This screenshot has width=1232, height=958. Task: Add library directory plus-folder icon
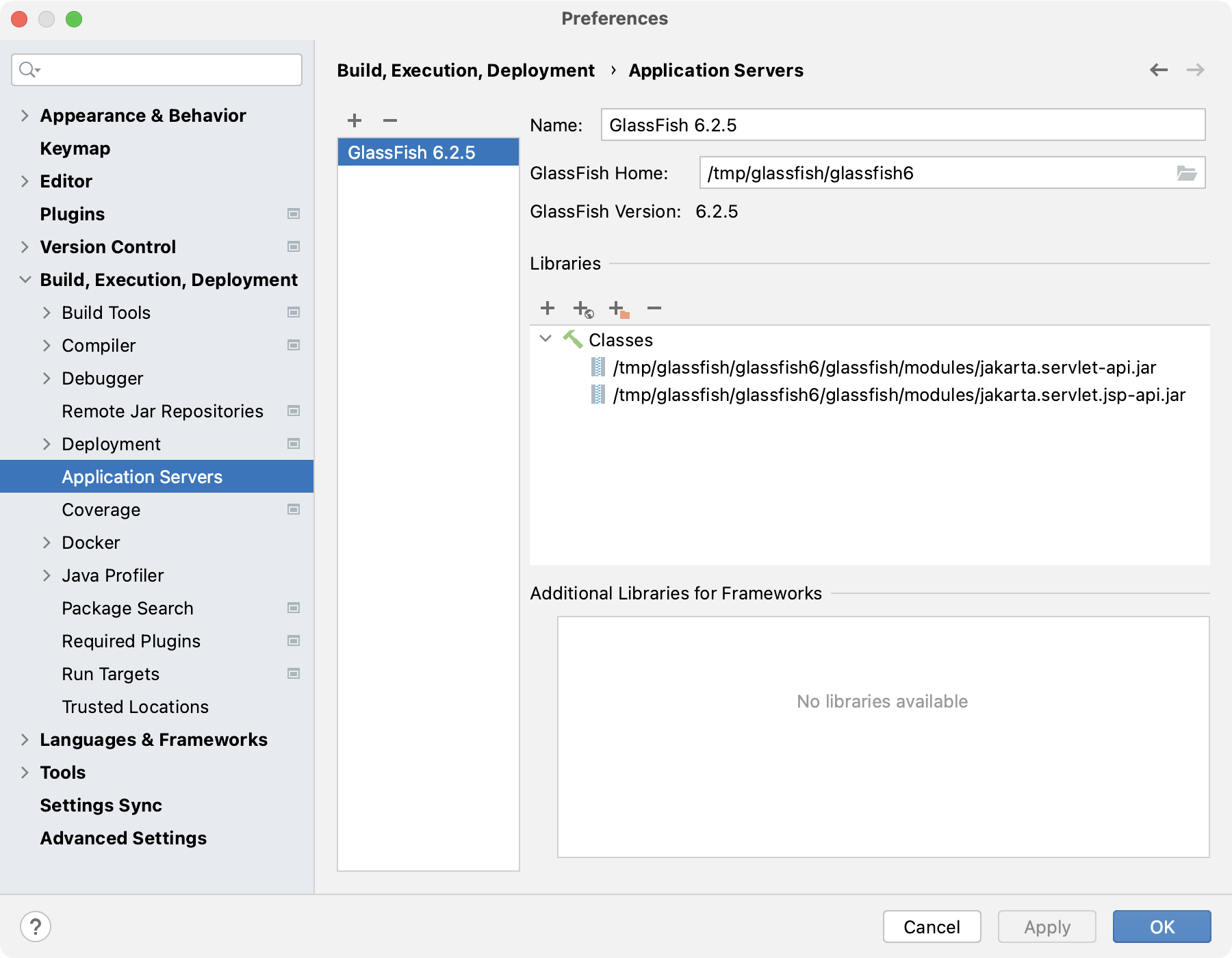pyautogui.click(x=619, y=309)
